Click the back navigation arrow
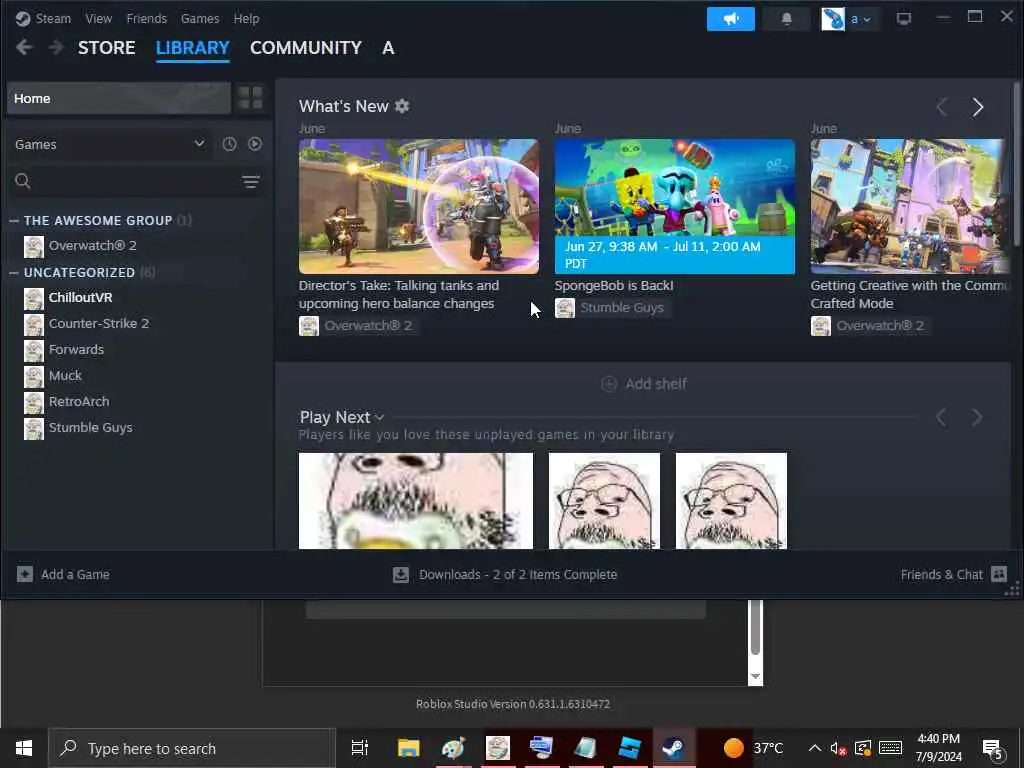Viewport: 1024px width, 768px height. coord(24,48)
